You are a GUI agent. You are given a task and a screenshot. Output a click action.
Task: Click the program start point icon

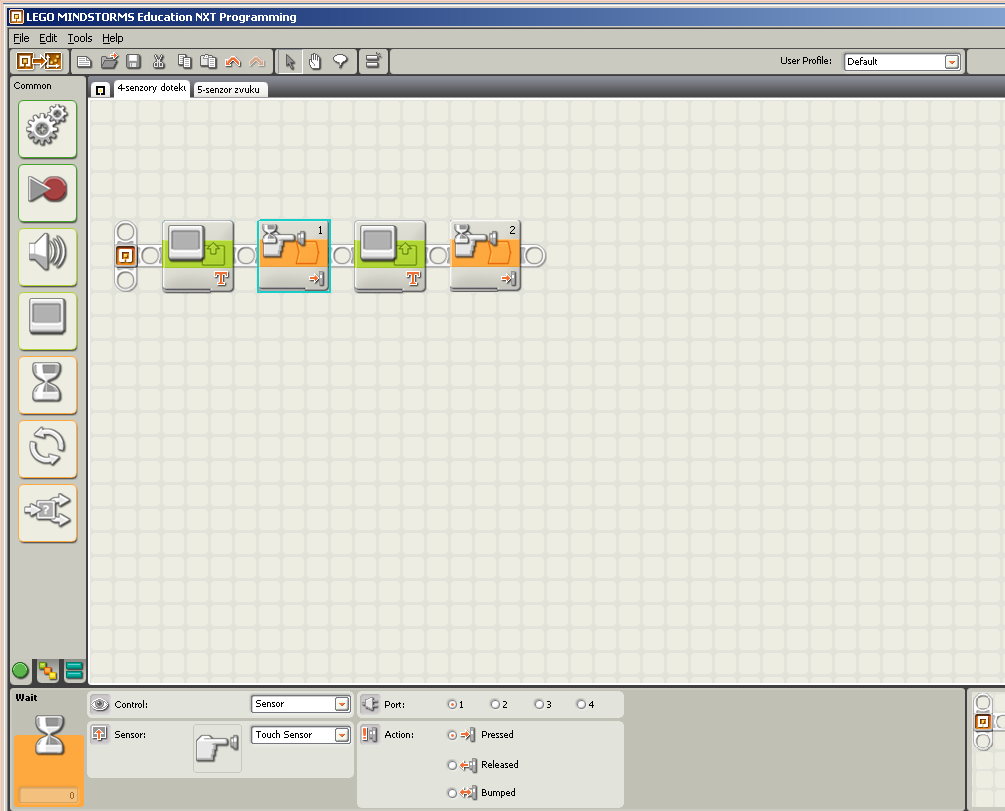tap(126, 256)
